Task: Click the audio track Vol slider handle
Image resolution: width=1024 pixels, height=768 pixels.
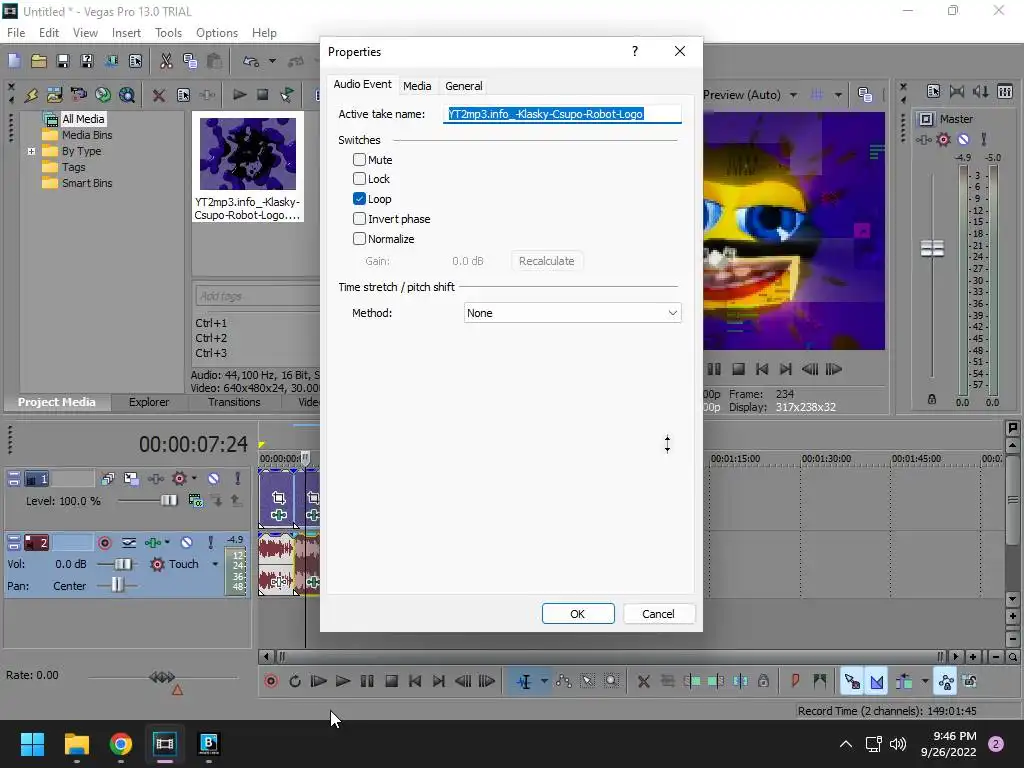Action: [x=123, y=564]
